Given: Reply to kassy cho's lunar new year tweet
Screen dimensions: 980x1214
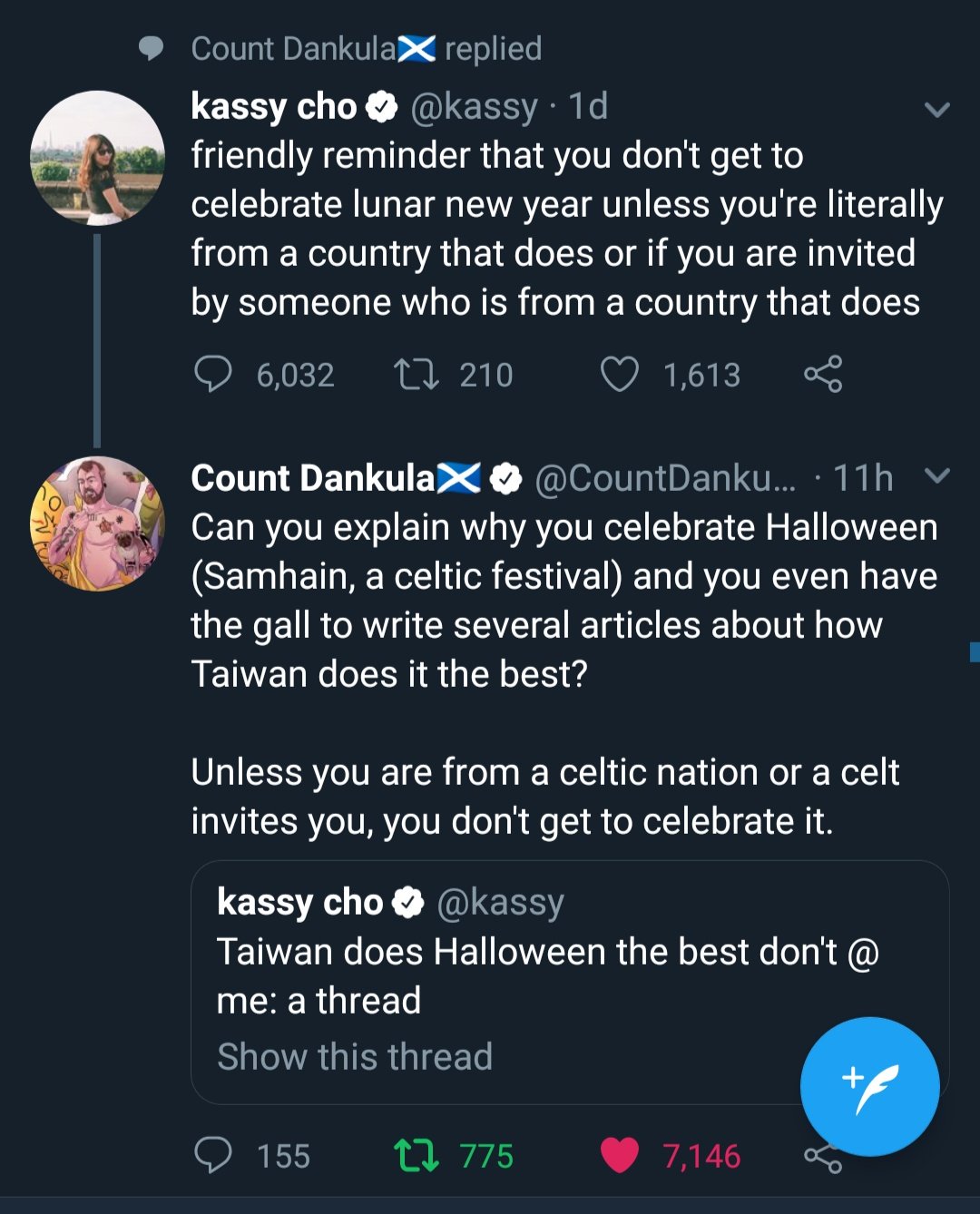Looking at the screenshot, I should 214,374.
